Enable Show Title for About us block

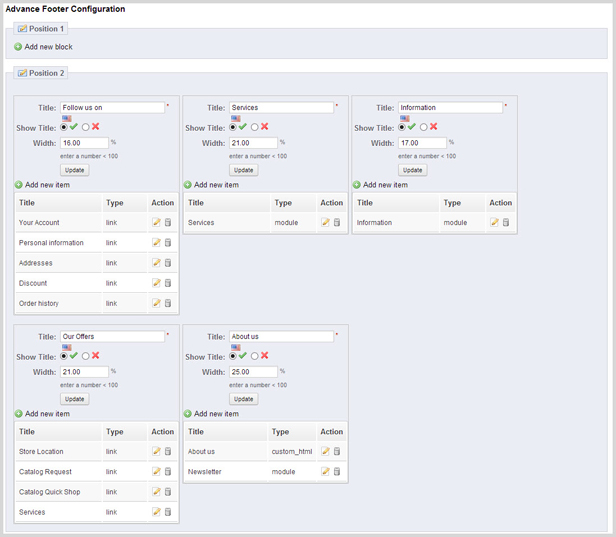pyautogui.click(x=233, y=356)
